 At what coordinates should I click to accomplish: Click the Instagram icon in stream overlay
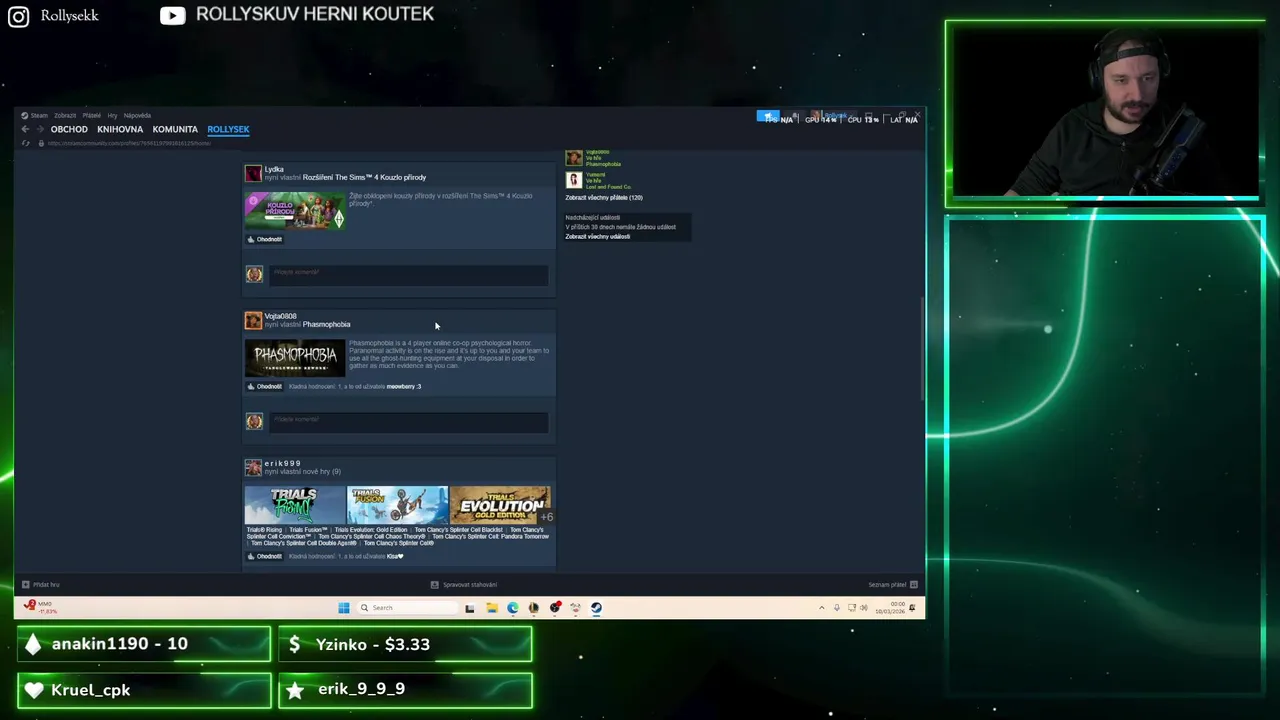click(x=18, y=16)
